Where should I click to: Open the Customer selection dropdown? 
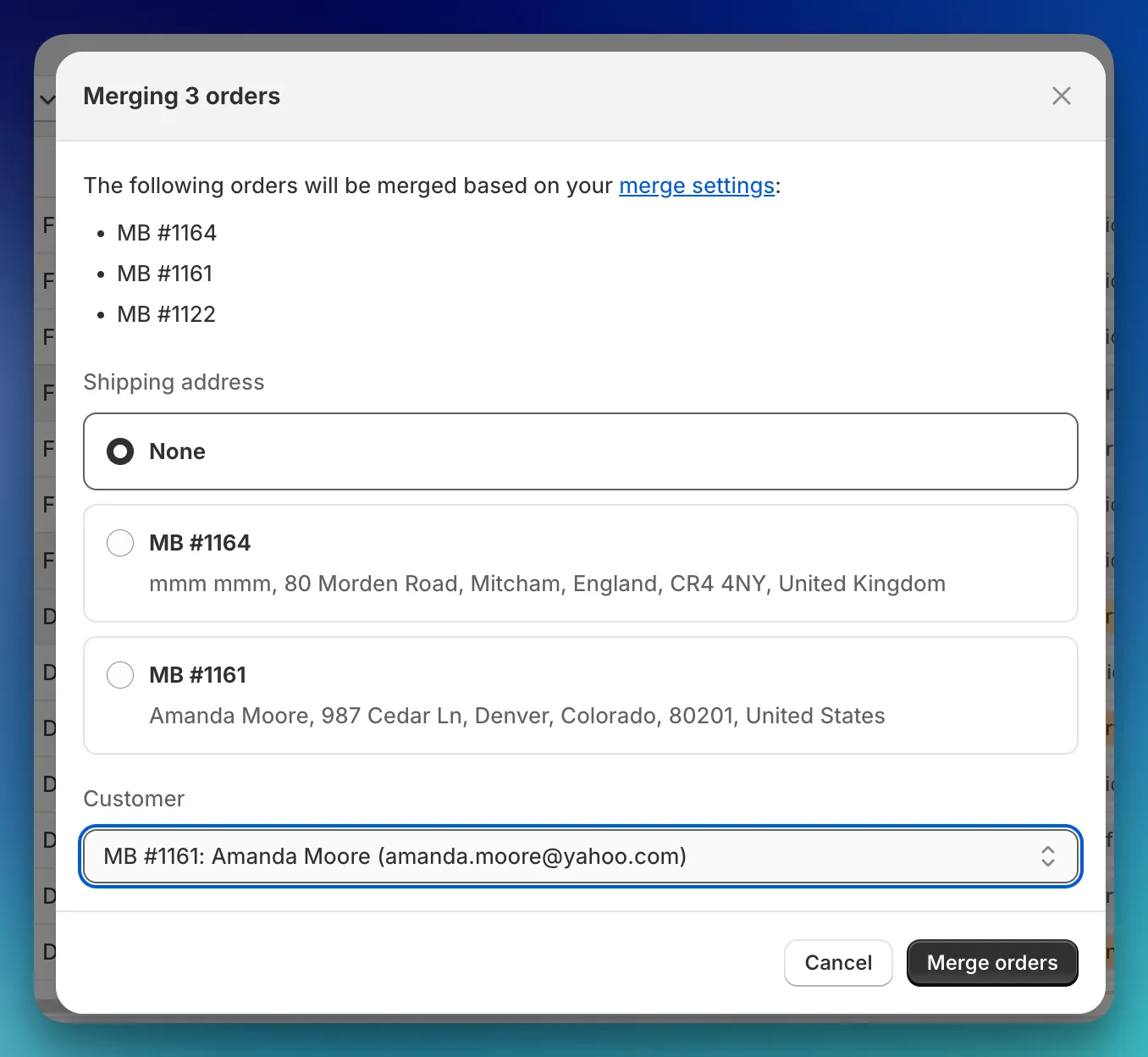tap(581, 856)
